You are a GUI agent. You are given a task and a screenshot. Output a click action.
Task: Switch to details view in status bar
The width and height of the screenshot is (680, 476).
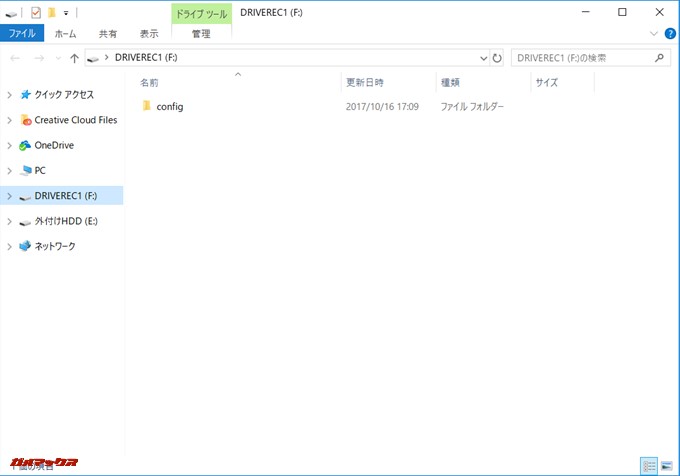(649, 466)
